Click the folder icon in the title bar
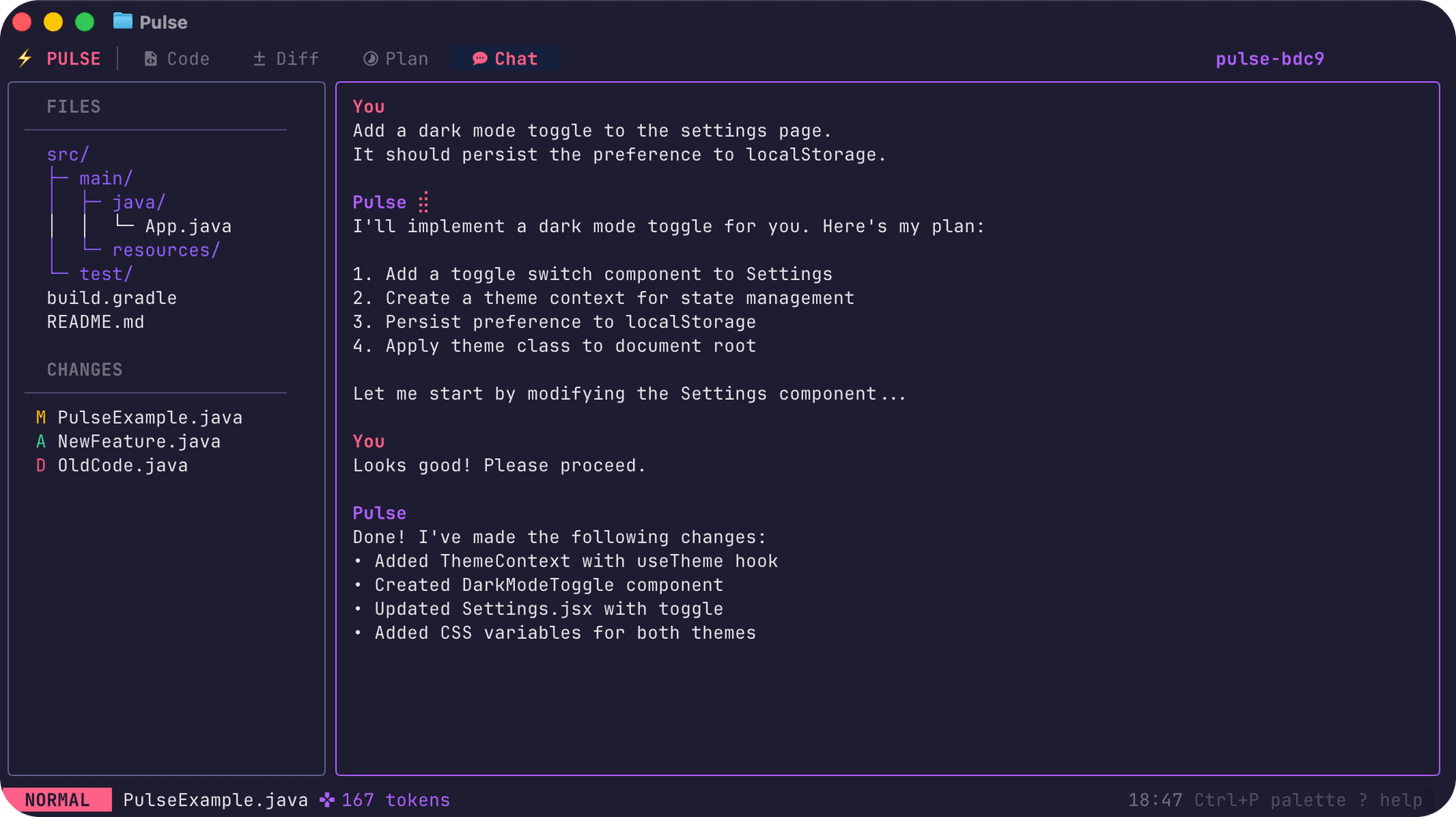Screen dimensions: 1456x817 pos(123,21)
